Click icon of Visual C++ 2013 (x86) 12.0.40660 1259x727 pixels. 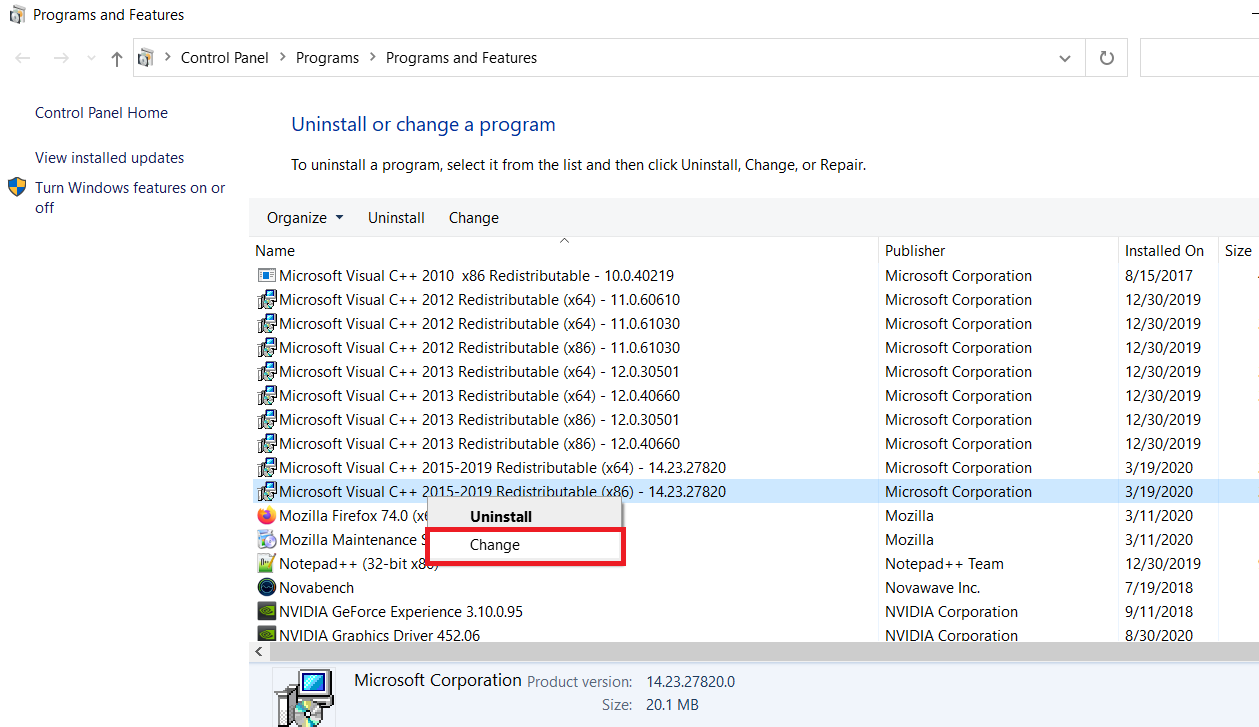tap(266, 444)
